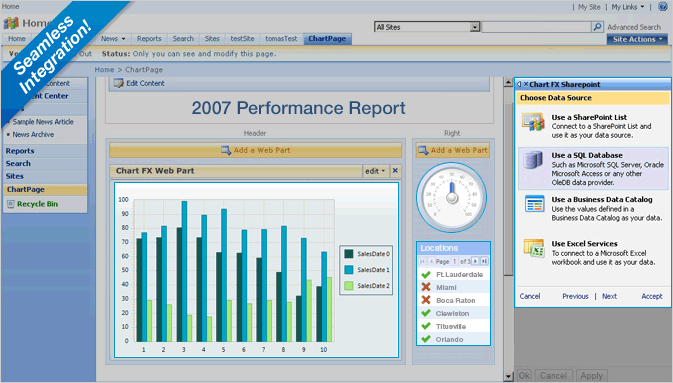Expand the News tab dropdown

click(x=124, y=39)
